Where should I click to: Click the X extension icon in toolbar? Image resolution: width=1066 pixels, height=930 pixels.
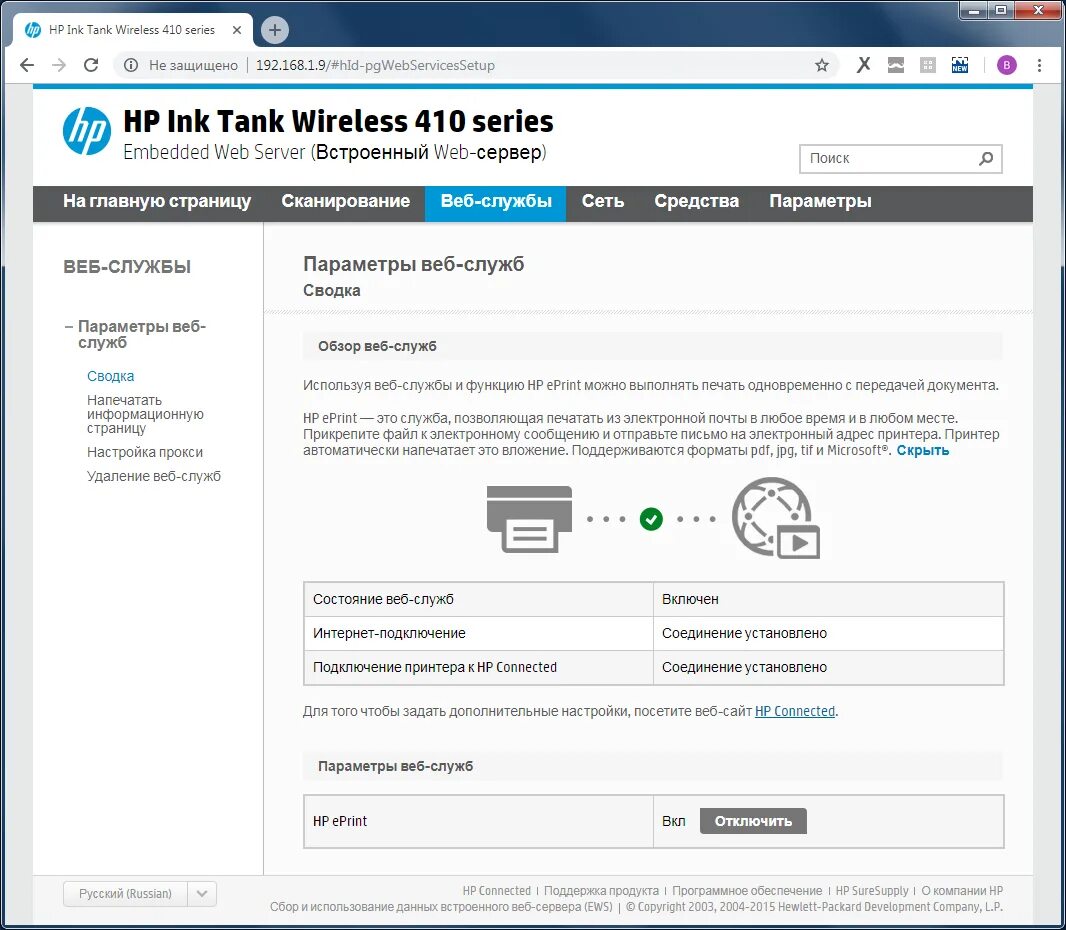point(863,65)
